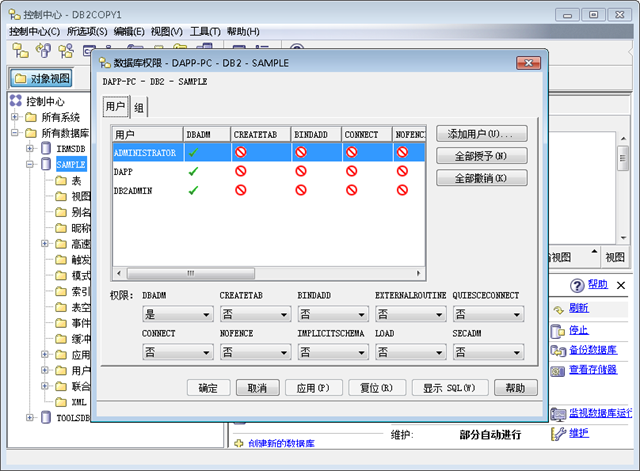Viewport: 640px width, 471px height.
Task: Toggle DBADM checkmark for DAPP row
Action: 193,171
